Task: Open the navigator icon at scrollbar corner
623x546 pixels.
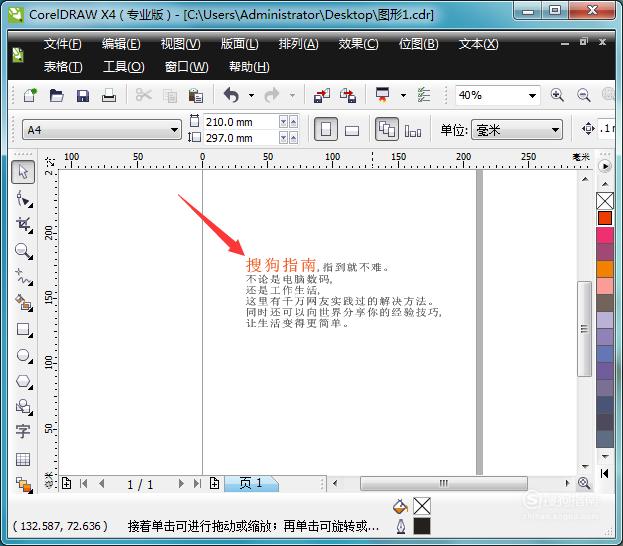Action: pos(584,483)
